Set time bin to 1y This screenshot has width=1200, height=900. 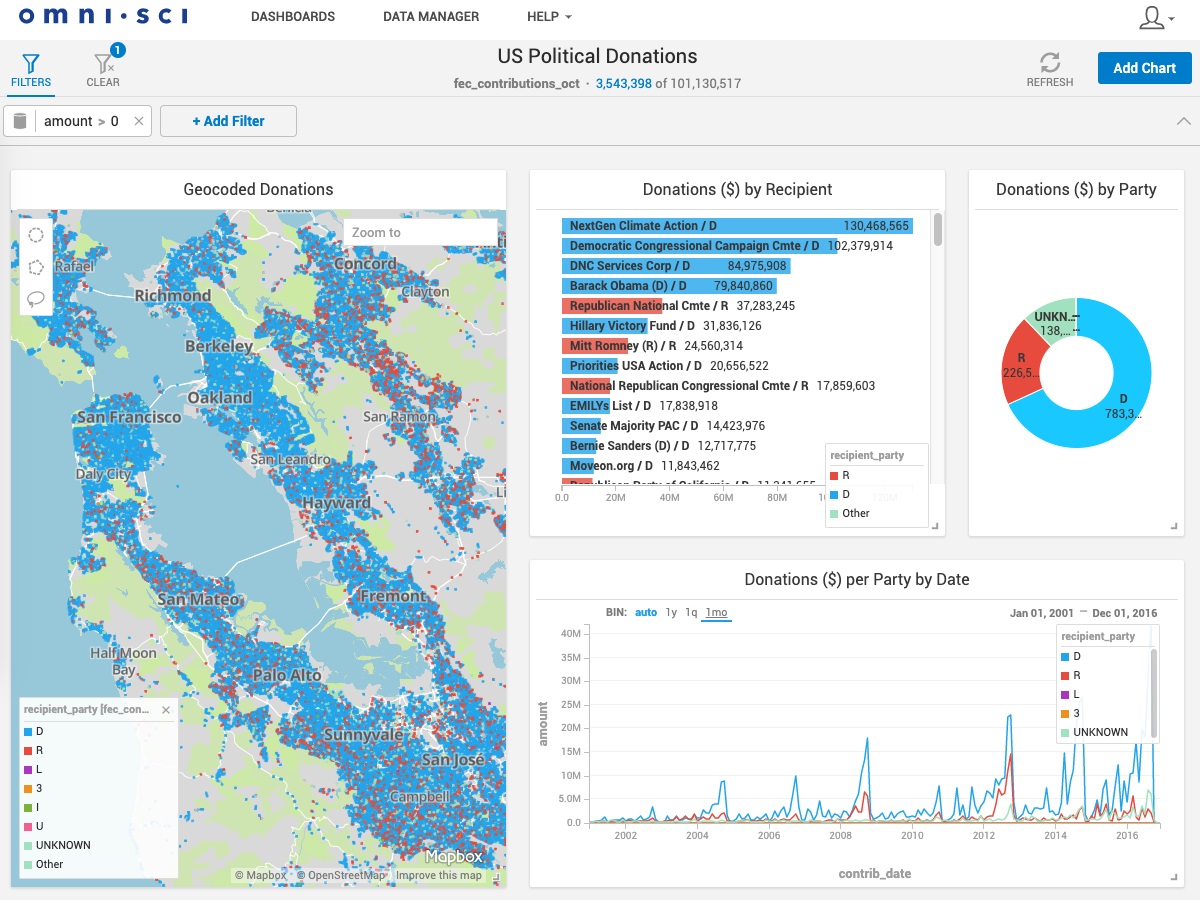click(671, 612)
